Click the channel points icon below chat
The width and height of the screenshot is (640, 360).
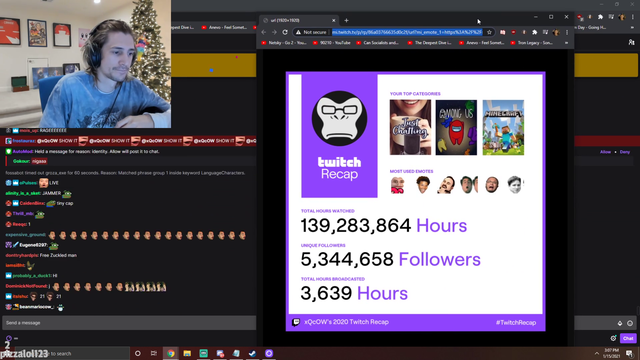pos(9,338)
